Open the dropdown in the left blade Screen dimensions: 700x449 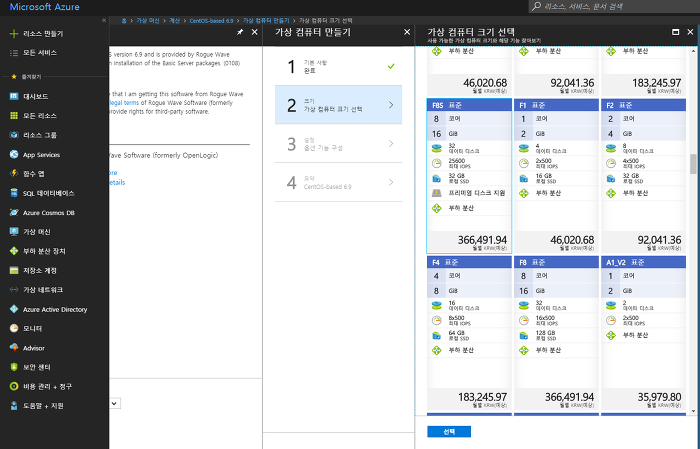pyautogui.click(x=115, y=403)
